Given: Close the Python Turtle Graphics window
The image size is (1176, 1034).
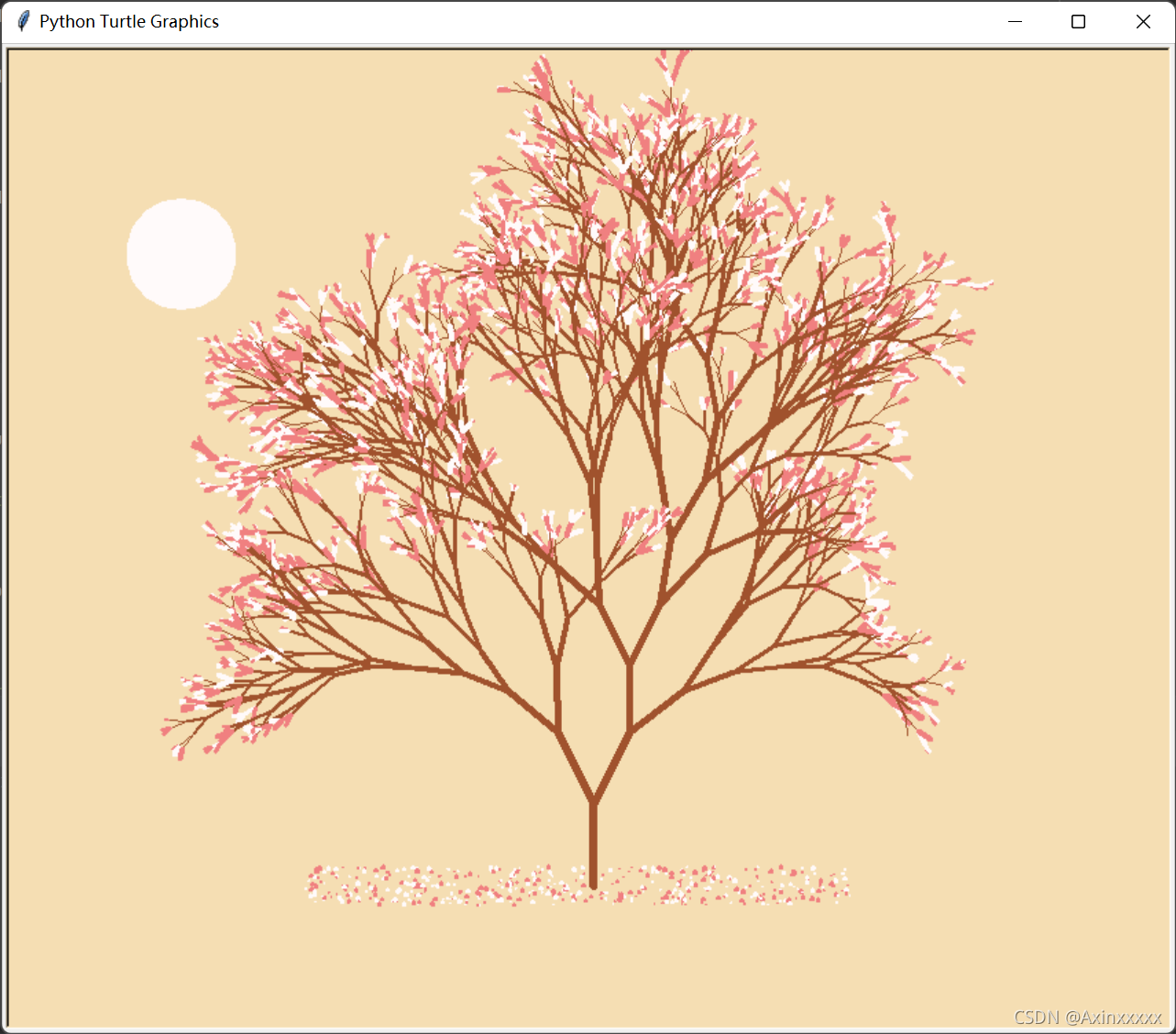Looking at the screenshot, I should (1143, 21).
